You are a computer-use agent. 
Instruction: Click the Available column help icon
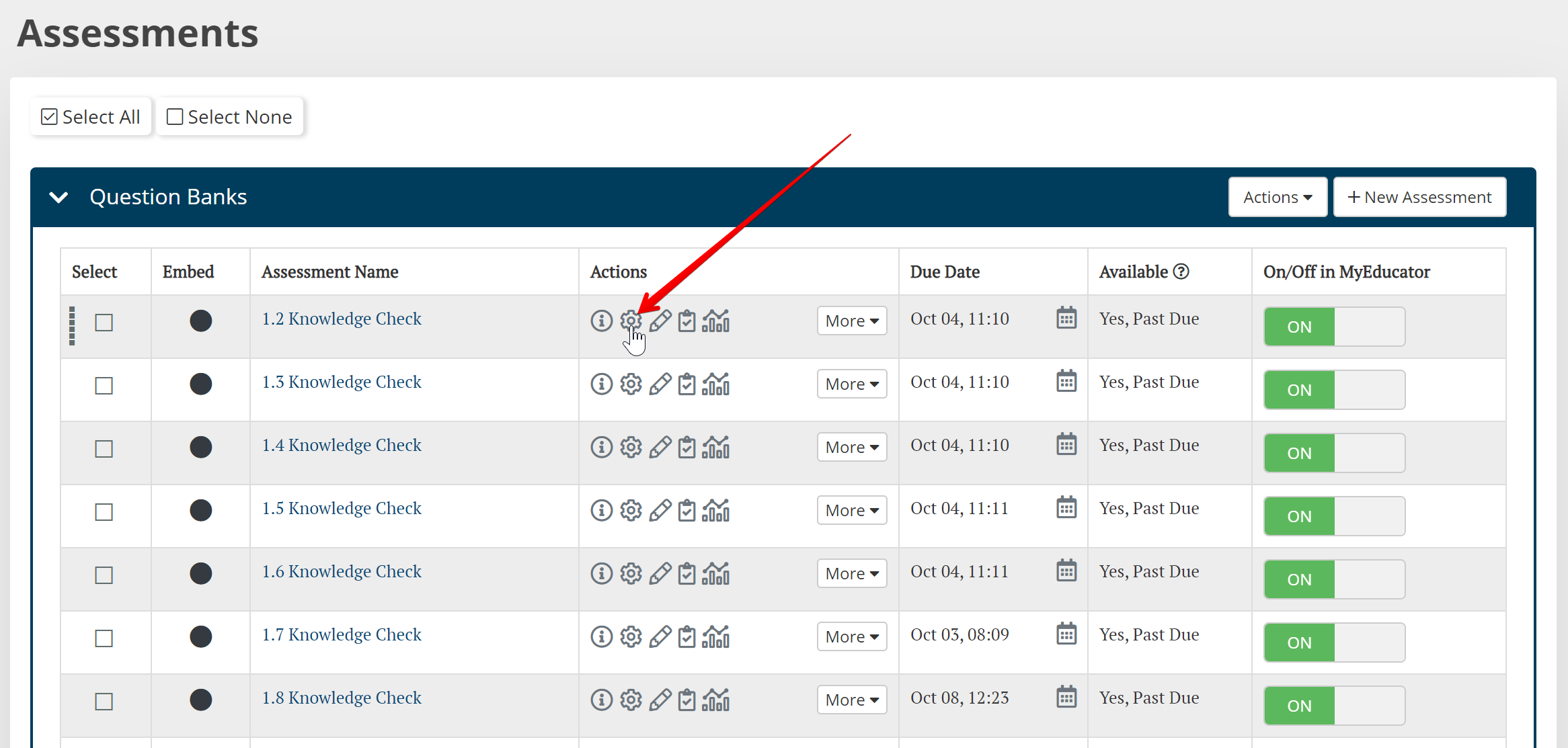(x=1181, y=272)
